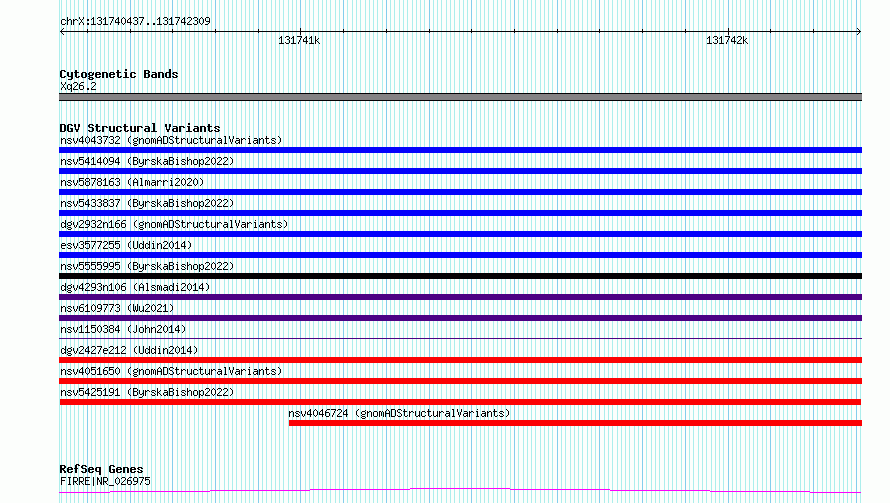Click the 131742k ruler position label
The width and height of the screenshot is (890, 503).
coord(727,40)
